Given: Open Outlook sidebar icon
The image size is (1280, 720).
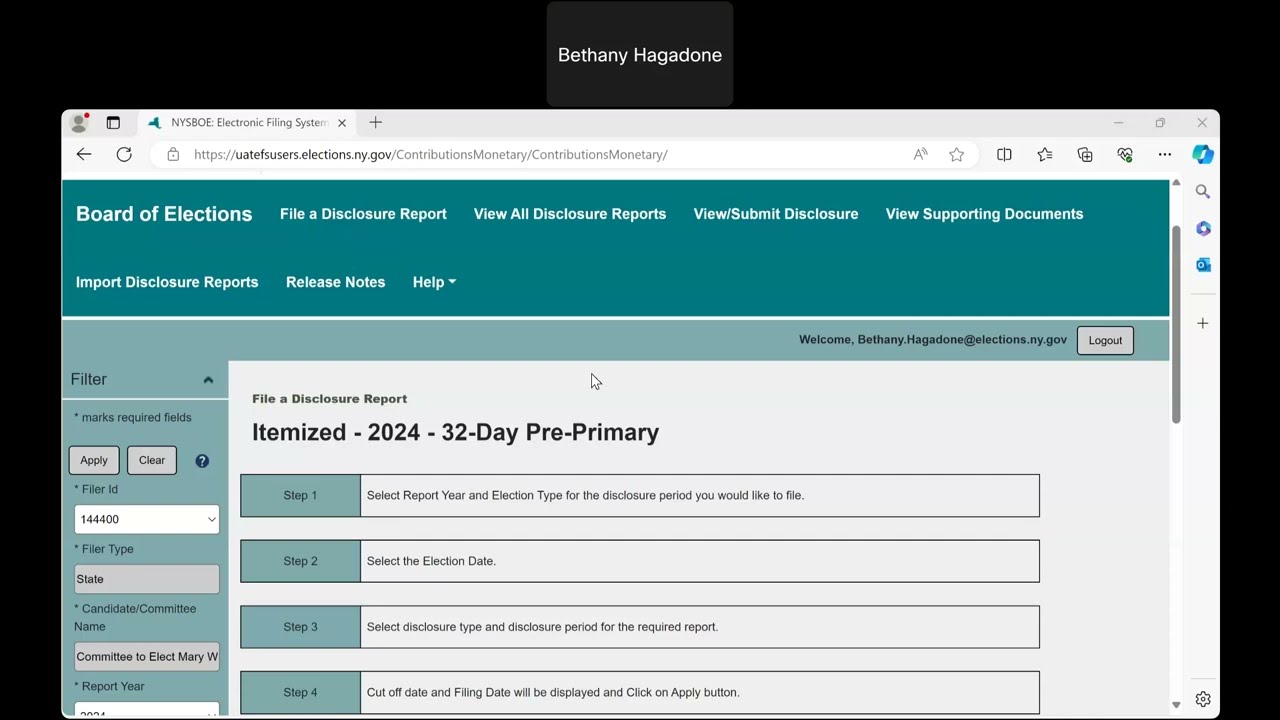Looking at the screenshot, I should click(x=1203, y=265).
